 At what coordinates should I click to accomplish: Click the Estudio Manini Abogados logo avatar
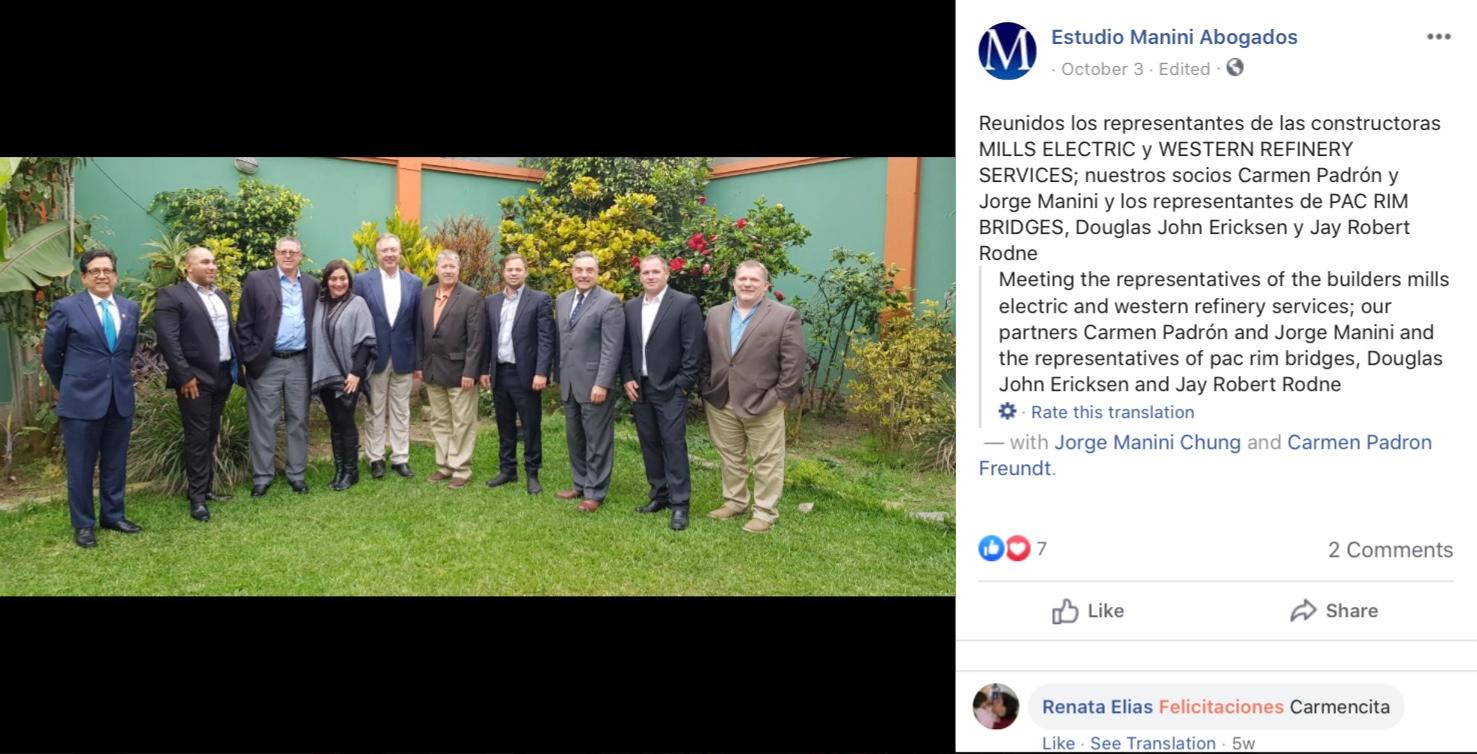click(1007, 51)
